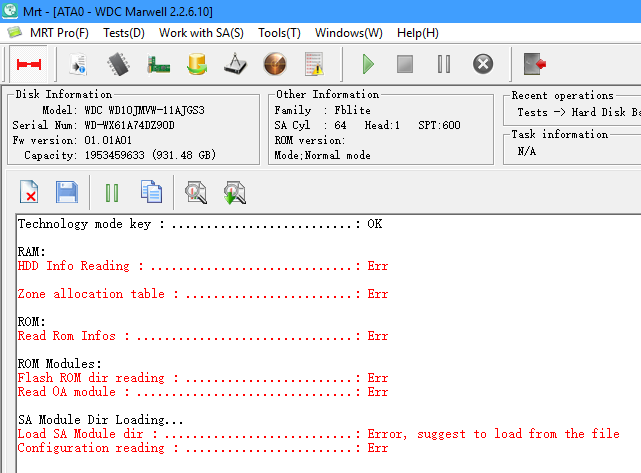This screenshot has width=641, height=473.
Task: Click the serial number WD-WX61A74DZ90D
Action: [129, 125]
